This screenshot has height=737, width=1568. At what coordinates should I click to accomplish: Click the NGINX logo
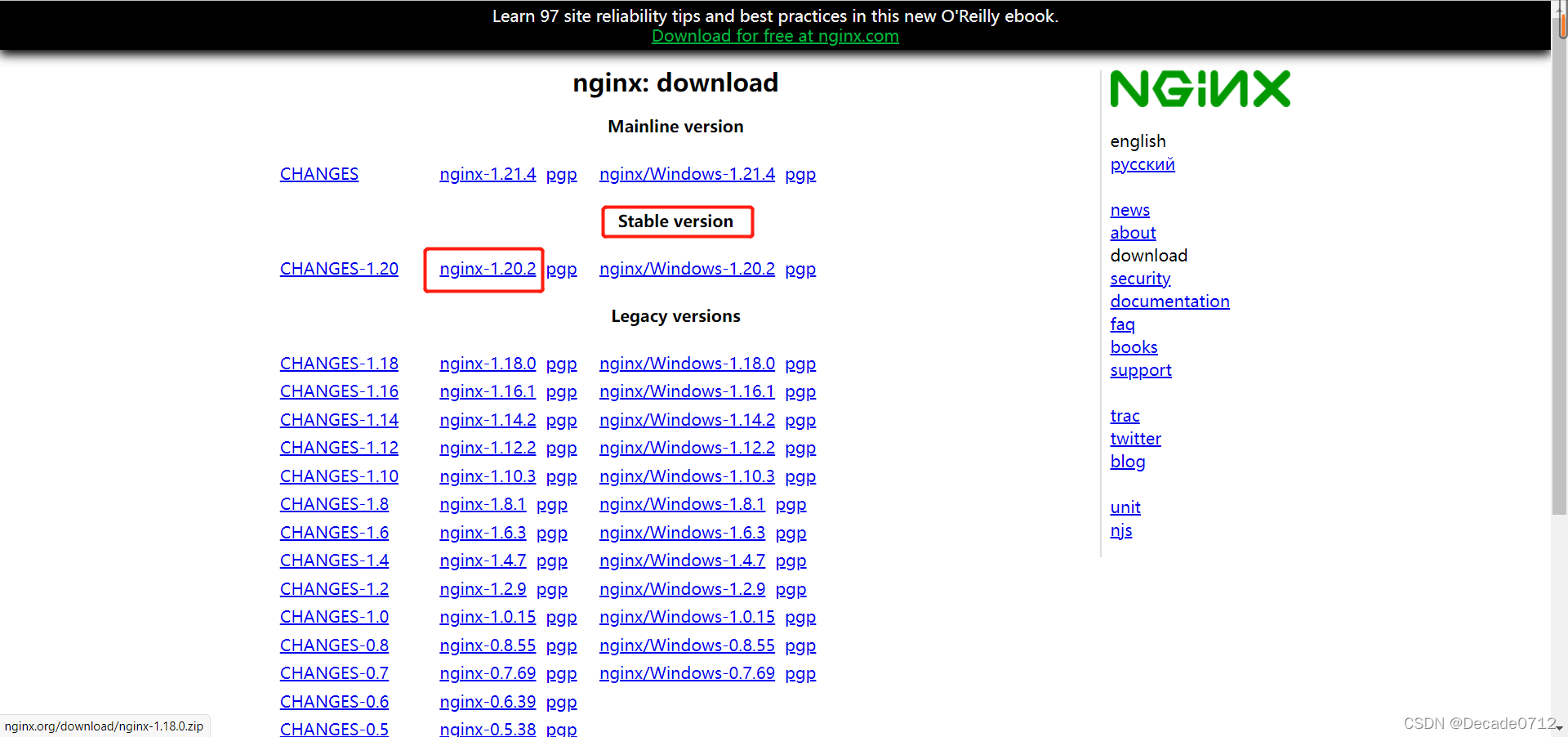pos(1200,89)
